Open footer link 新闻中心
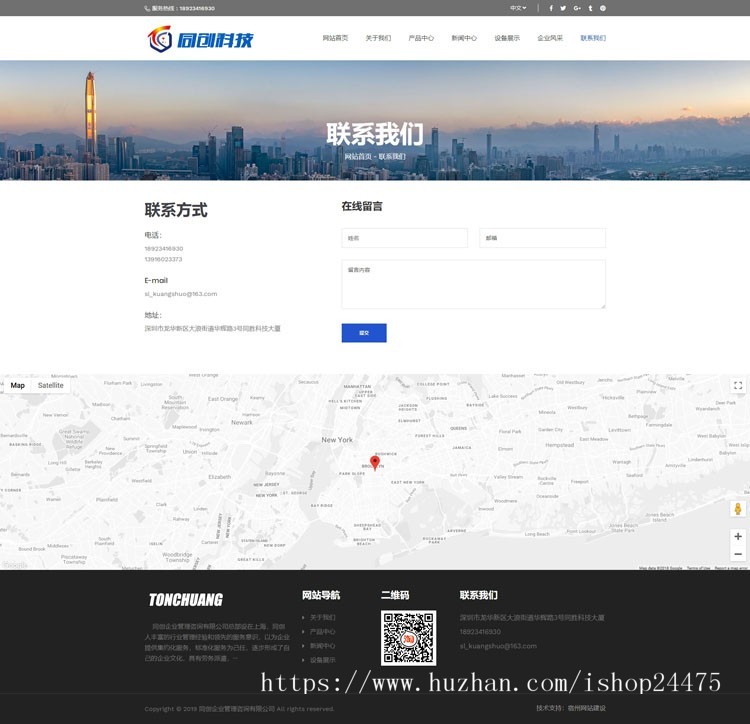Image resolution: width=750 pixels, height=724 pixels. click(x=322, y=646)
